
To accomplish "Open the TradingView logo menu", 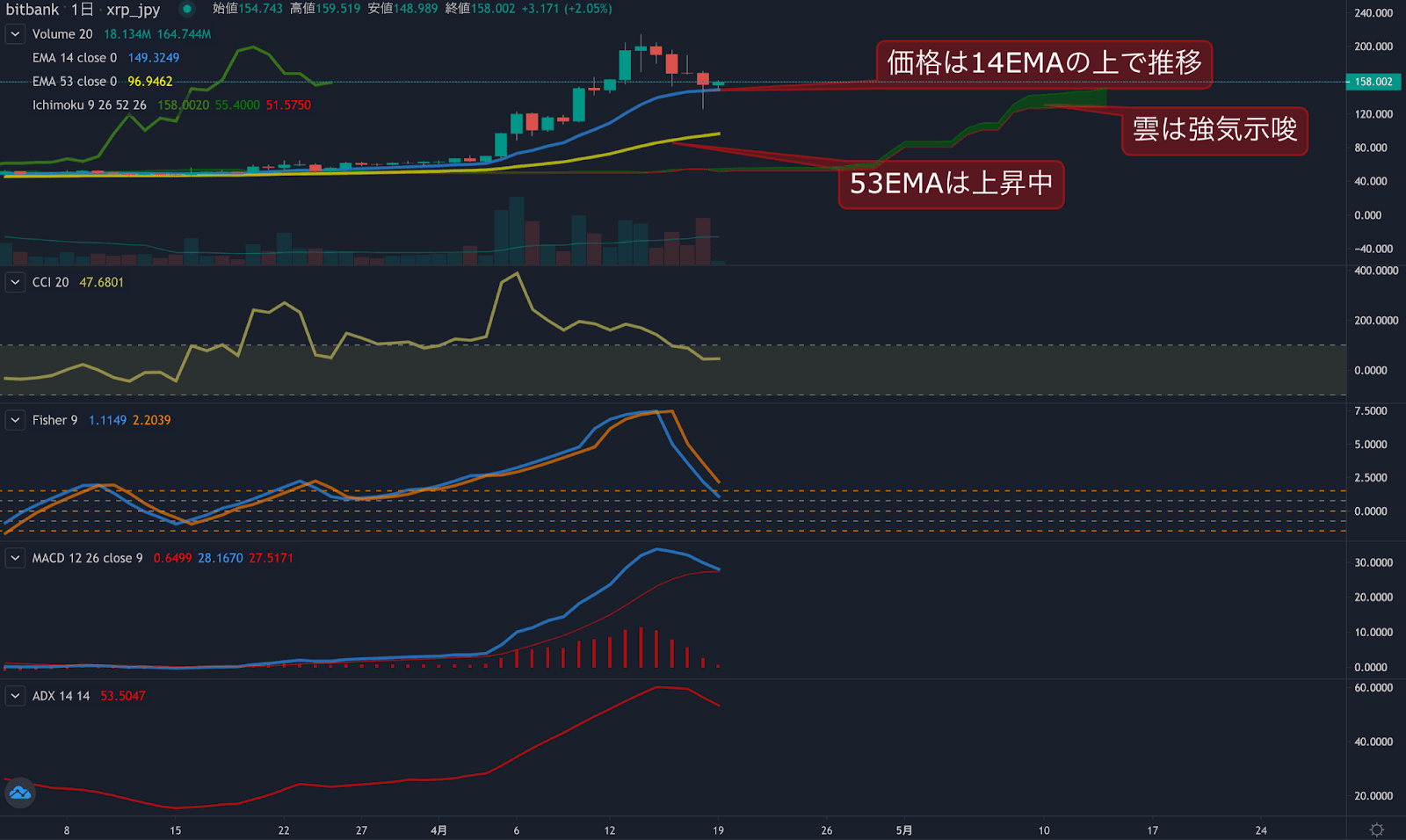I will tap(18, 793).
